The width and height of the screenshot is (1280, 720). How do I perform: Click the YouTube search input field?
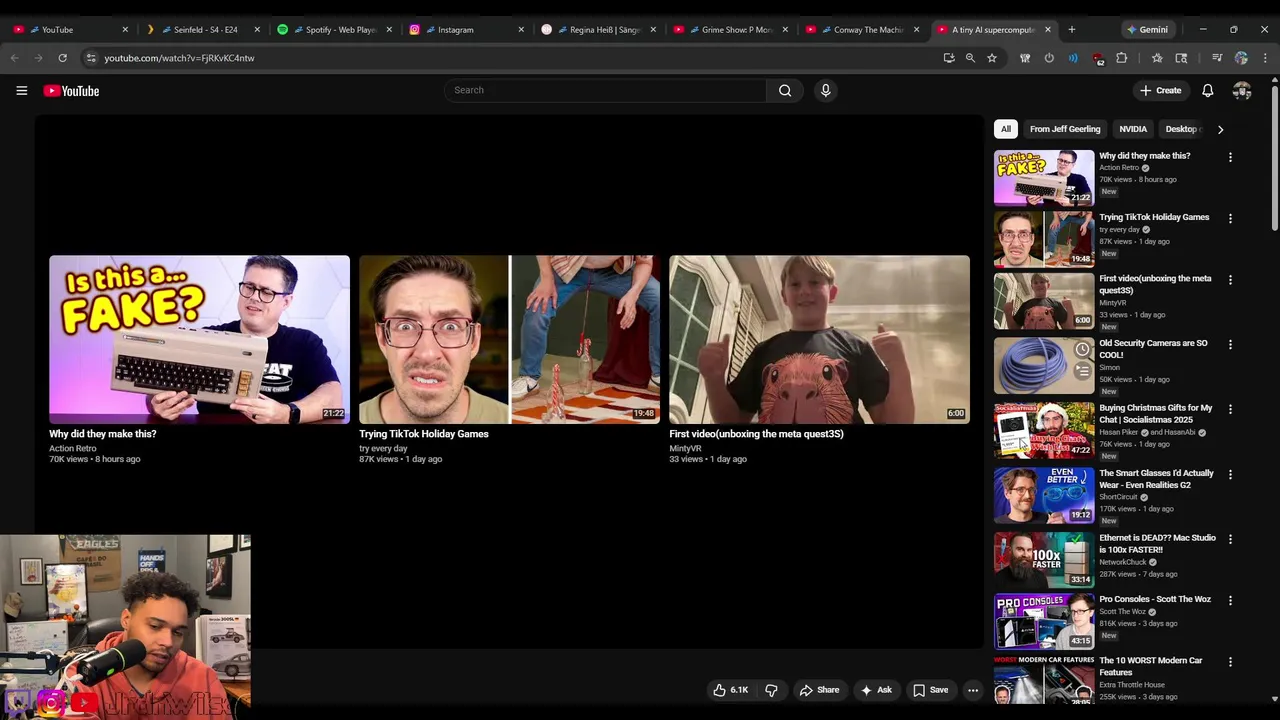coord(605,90)
